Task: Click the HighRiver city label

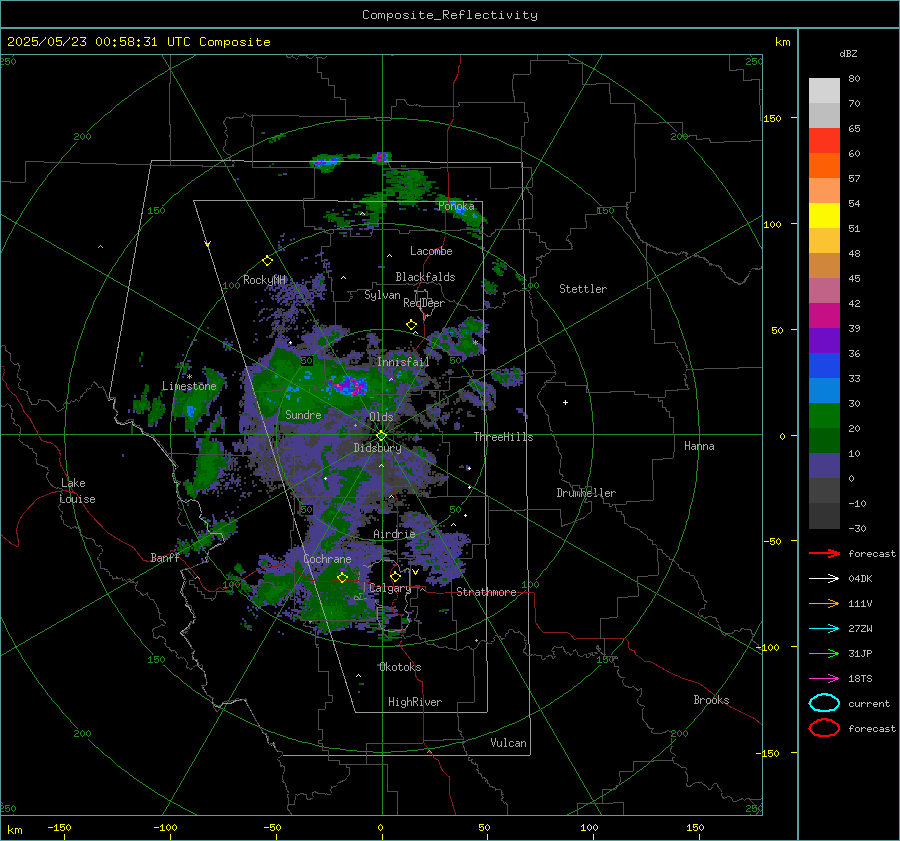Action: [x=415, y=702]
